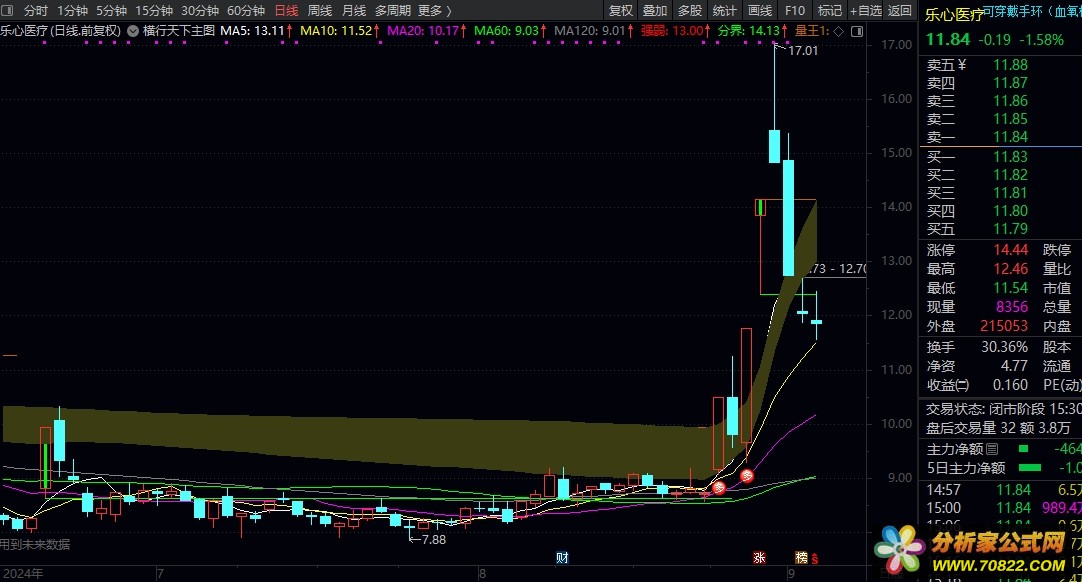This screenshot has height=582, width=1082.
Task: Click the MA60: 9.03 indicator value
Action: [506, 31]
